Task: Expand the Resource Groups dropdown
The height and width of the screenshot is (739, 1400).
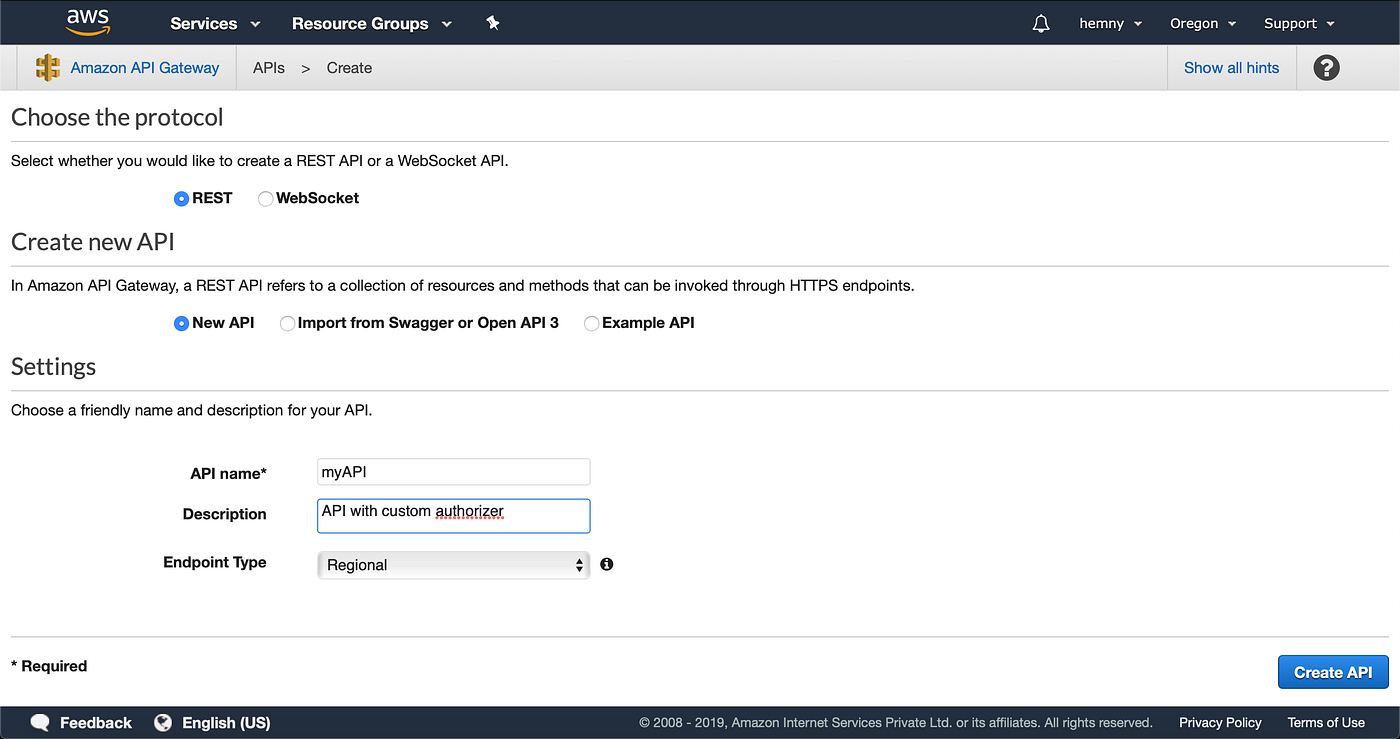Action: (372, 23)
